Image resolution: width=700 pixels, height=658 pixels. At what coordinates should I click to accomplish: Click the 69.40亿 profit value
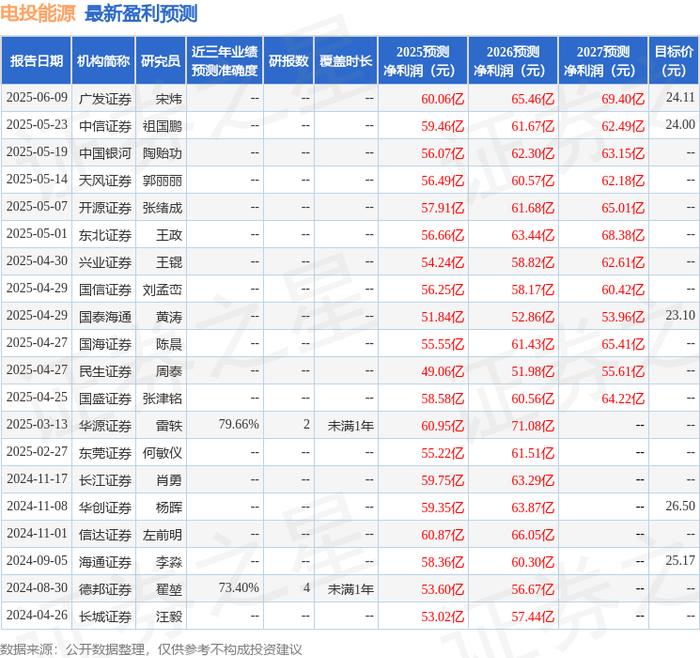pyautogui.click(x=623, y=99)
